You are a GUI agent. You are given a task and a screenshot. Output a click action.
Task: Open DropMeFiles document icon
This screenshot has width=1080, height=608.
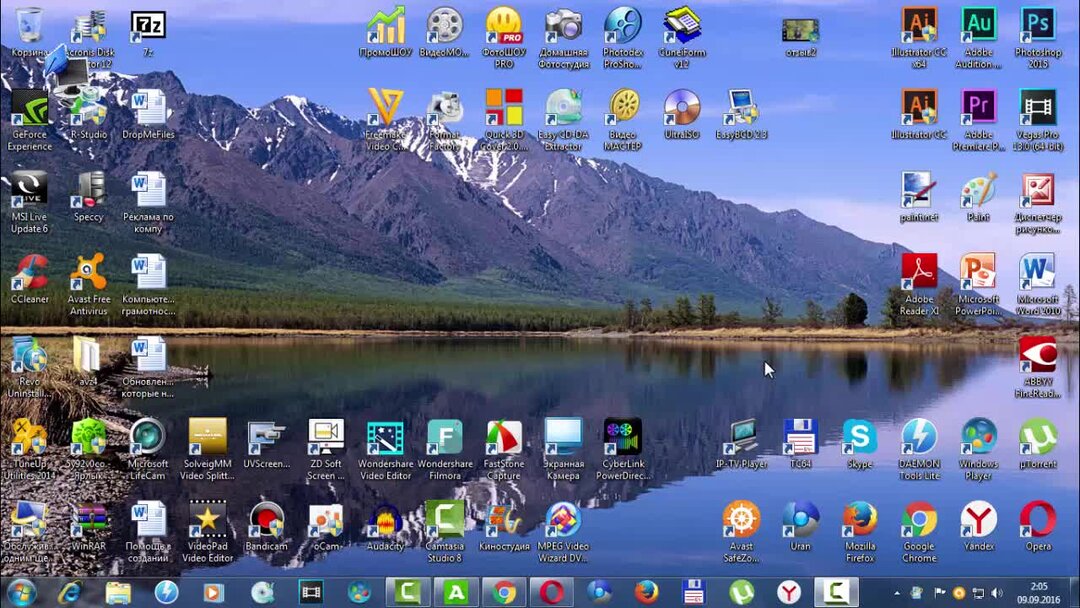pyautogui.click(x=147, y=114)
